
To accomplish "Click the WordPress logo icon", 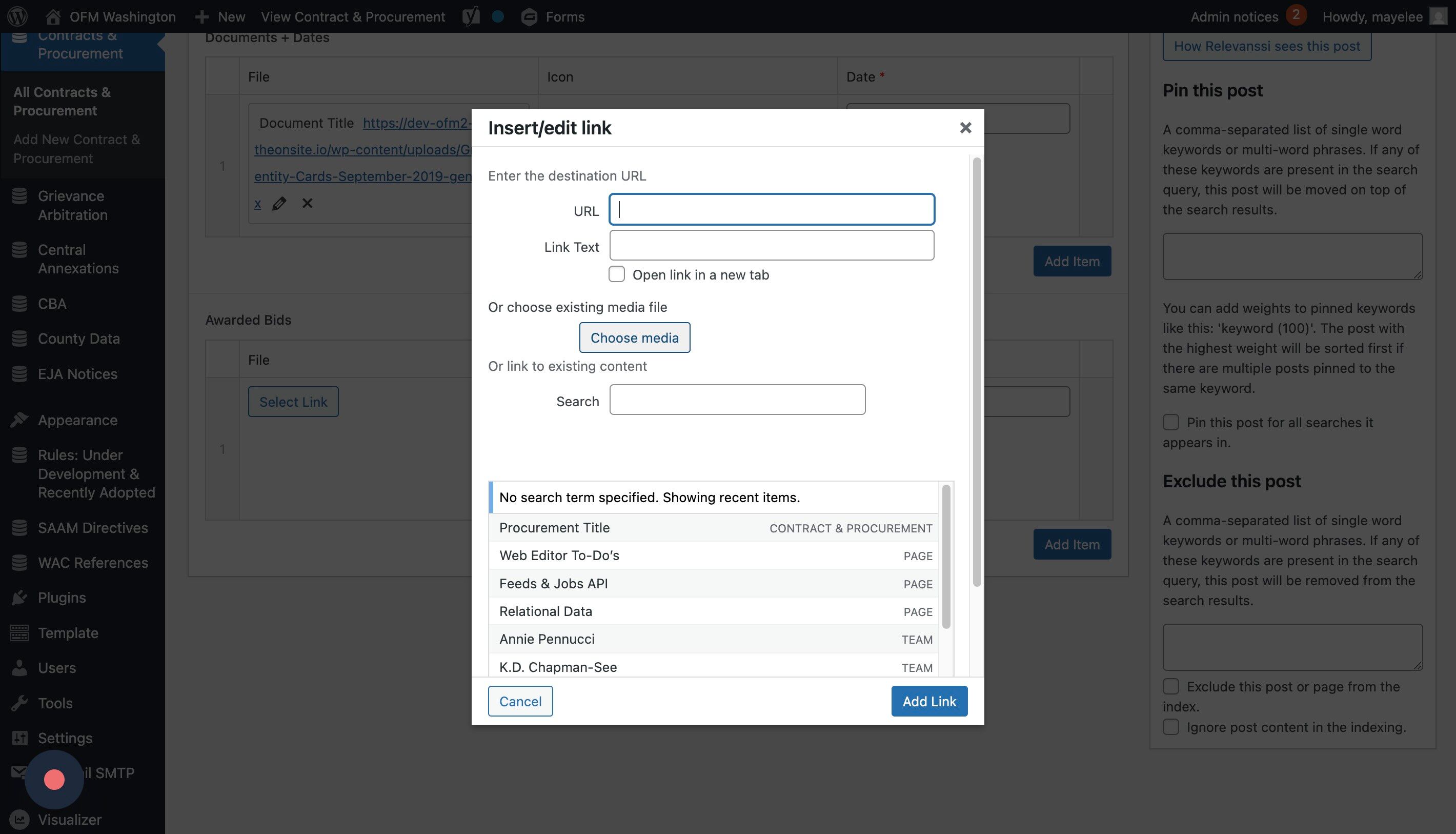I will click(17, 16).
